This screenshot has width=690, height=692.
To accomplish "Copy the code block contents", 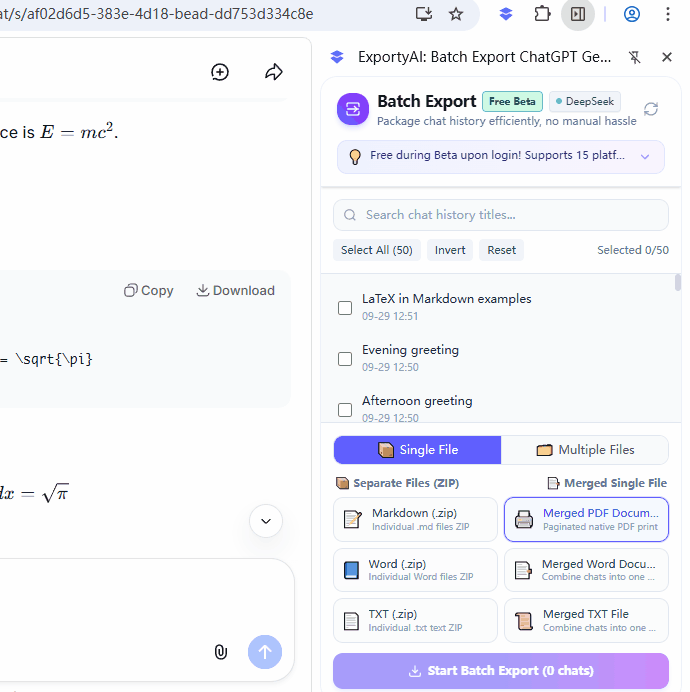I will pyautogui.click(x=149, y=290).
